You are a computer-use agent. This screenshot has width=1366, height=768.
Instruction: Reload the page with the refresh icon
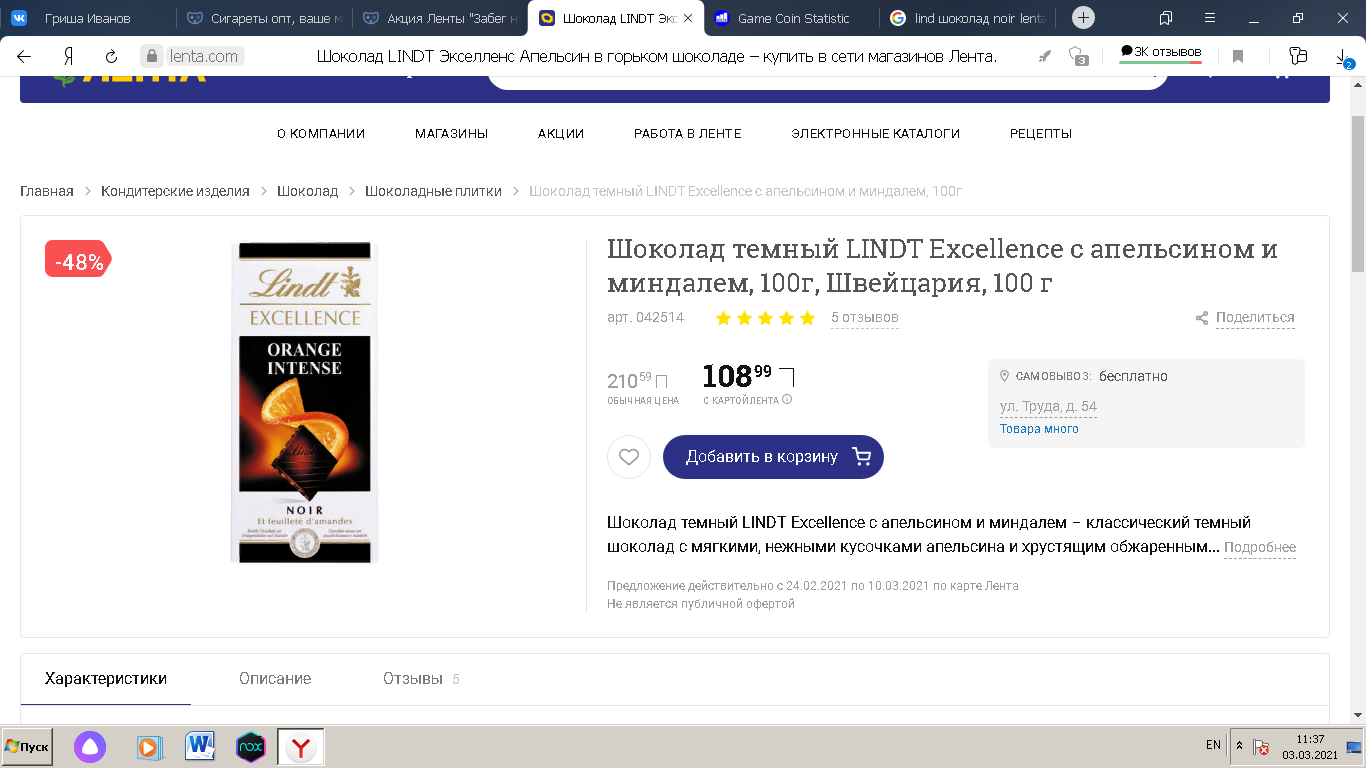click(x=112, y=57)
